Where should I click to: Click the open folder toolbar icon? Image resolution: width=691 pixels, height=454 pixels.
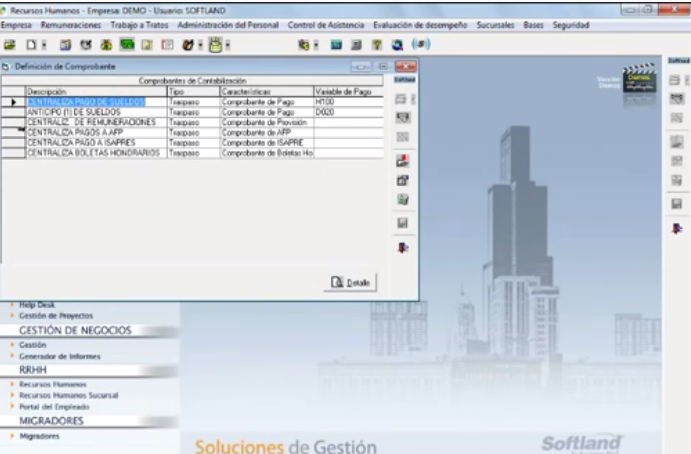click(x=10, y=44)
